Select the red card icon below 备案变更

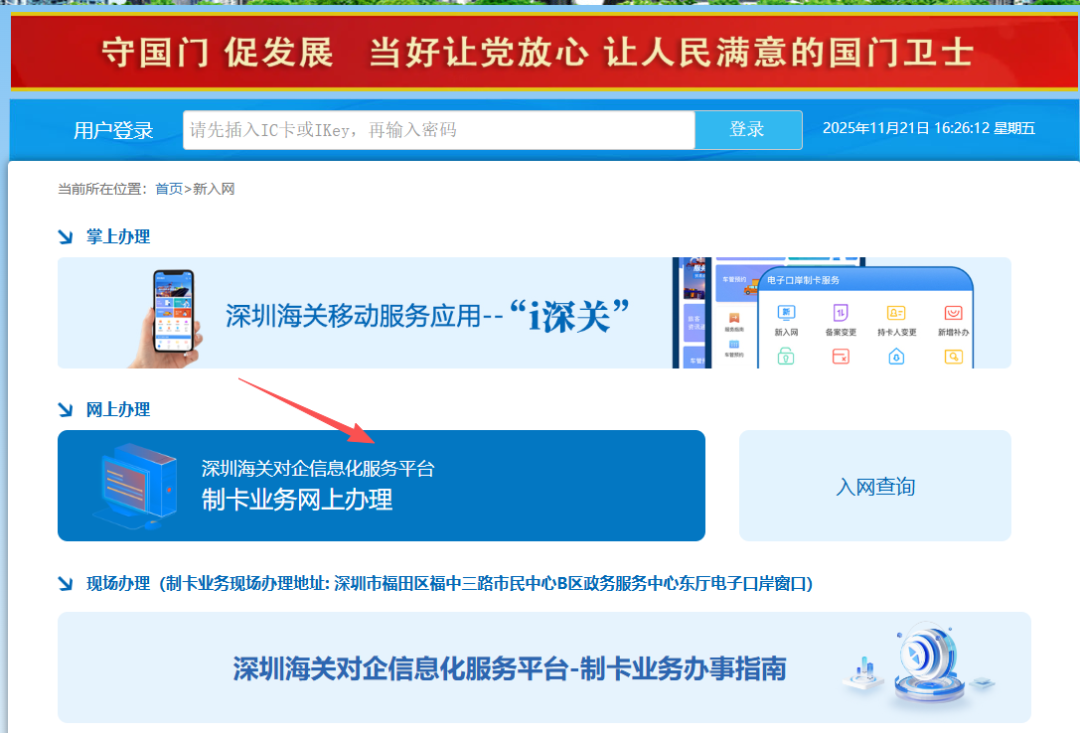click(841, 357)
